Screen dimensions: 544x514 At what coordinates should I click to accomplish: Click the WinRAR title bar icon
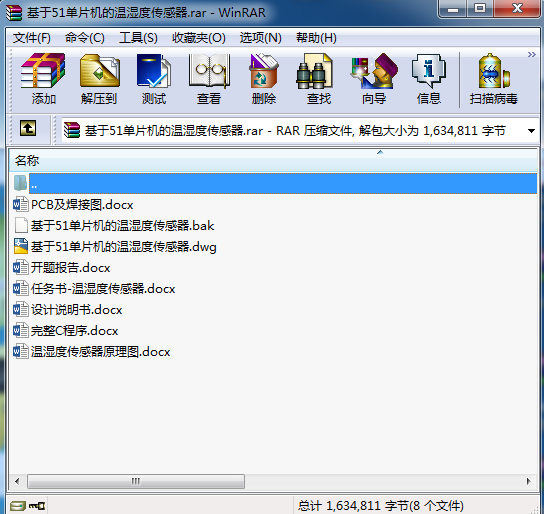point(14,12)
